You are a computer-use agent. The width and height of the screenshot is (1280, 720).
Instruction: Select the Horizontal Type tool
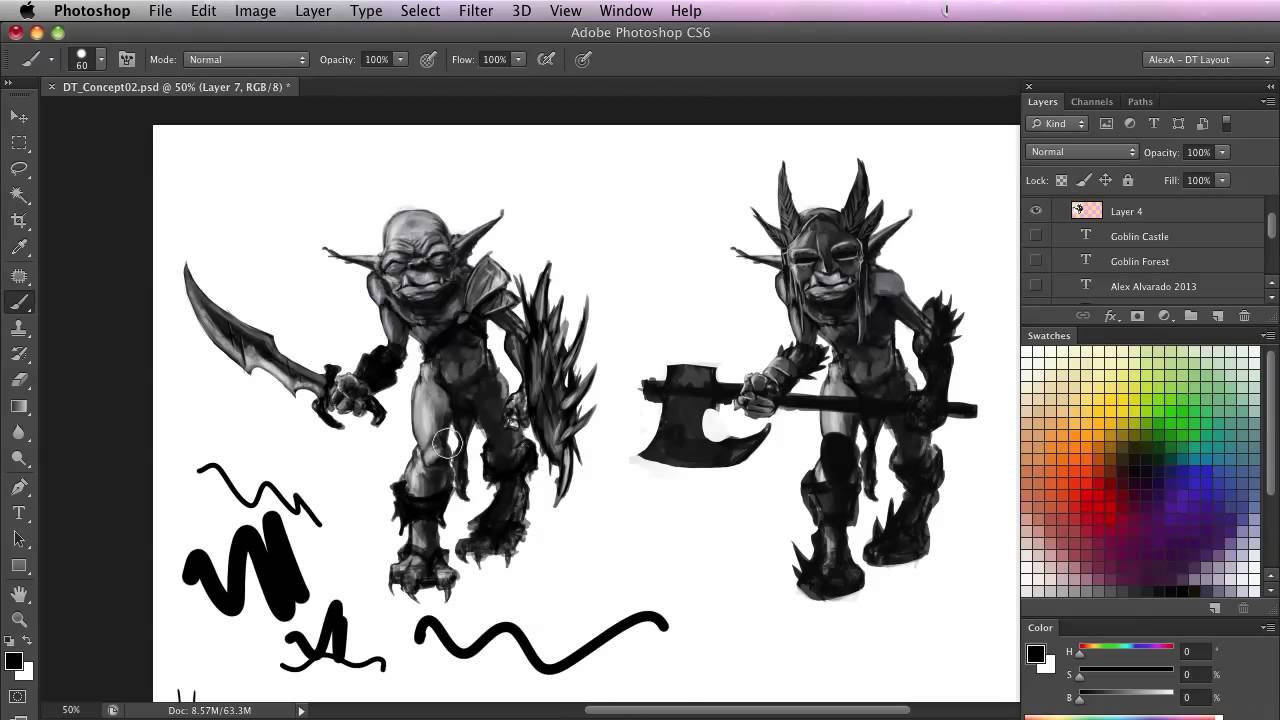coord(19,513)
